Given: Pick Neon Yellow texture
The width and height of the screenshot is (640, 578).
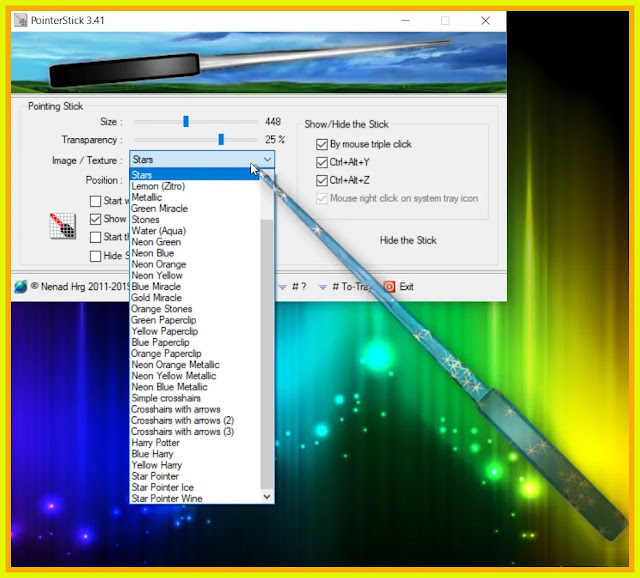Looking at the screenshot, I should [x=195, y=275].
